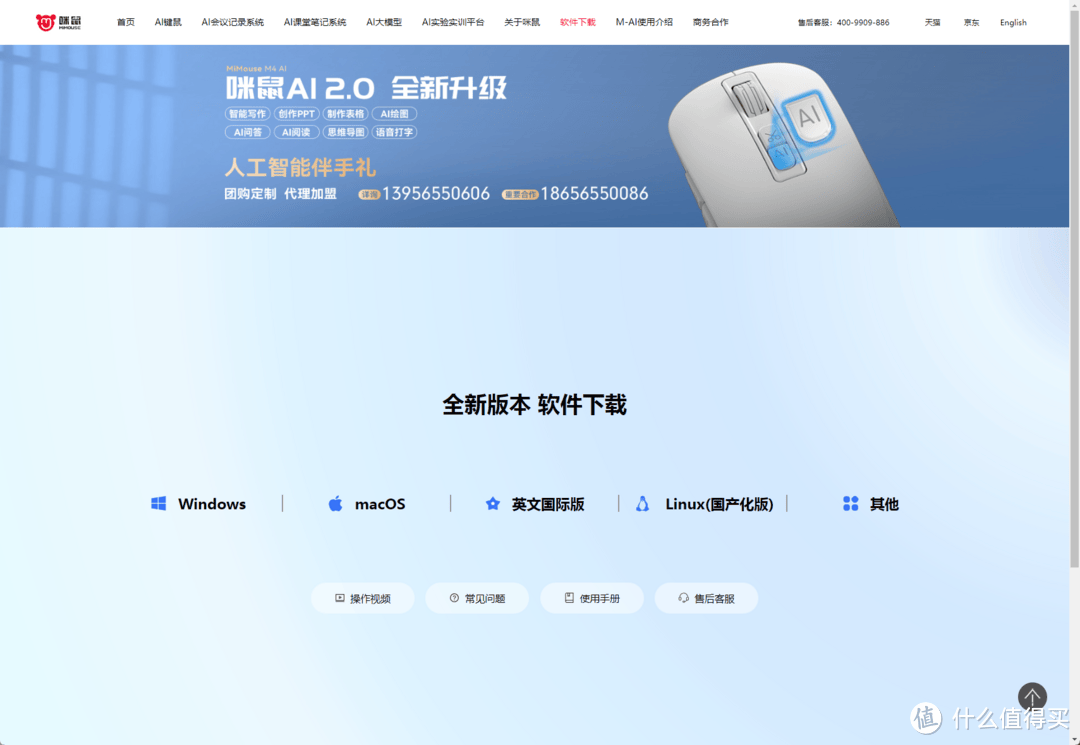
Task: Contact 售后客服 support button
Action: (x=706, y=598)
